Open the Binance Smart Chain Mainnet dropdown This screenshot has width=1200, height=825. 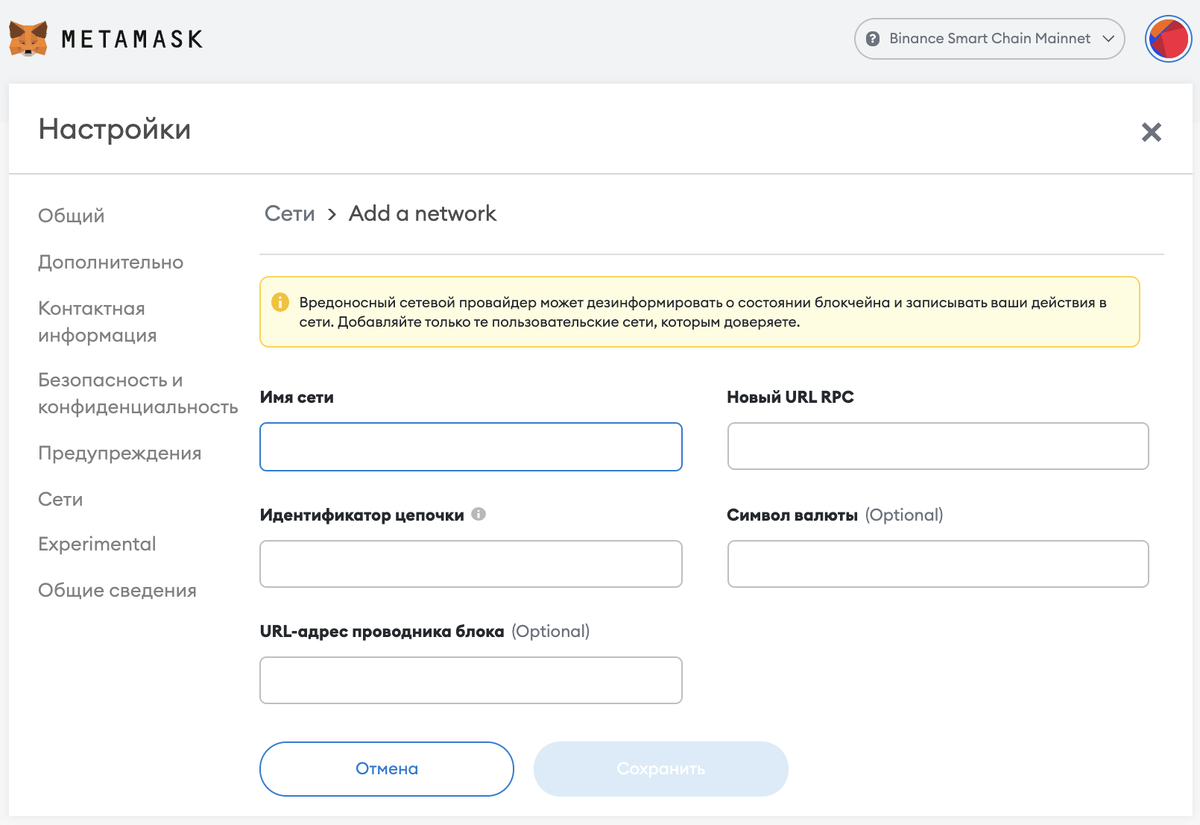point(989,39)
